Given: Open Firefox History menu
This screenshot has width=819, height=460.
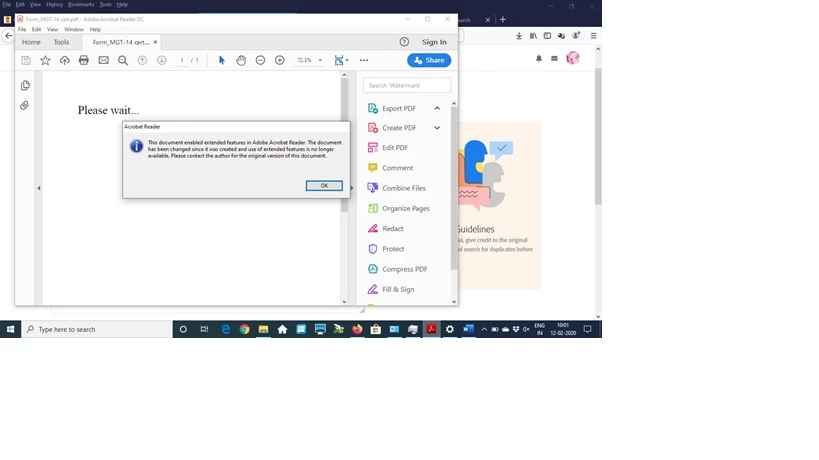Looking at the screenshot, I should coord(54,5).
